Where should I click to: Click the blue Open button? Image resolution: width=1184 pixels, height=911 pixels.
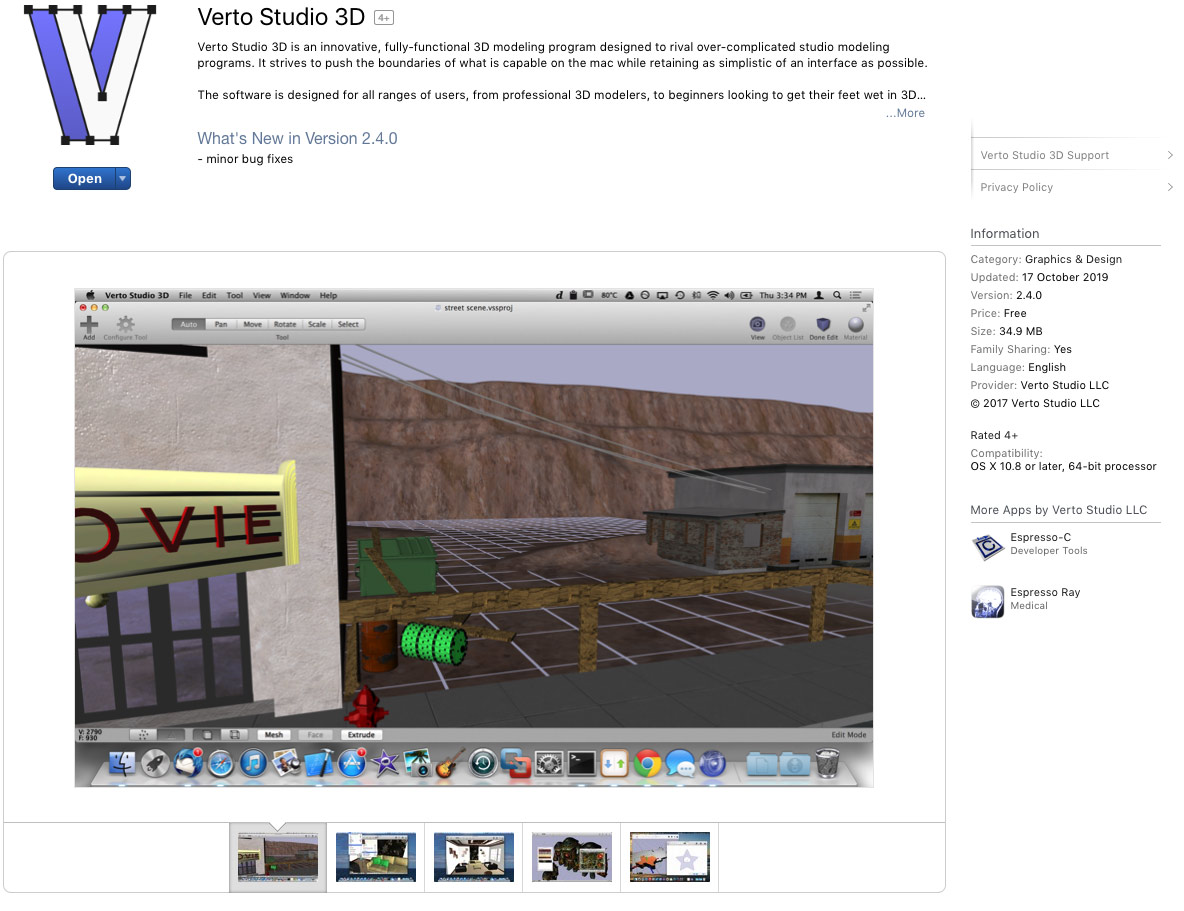pos(84,178)
